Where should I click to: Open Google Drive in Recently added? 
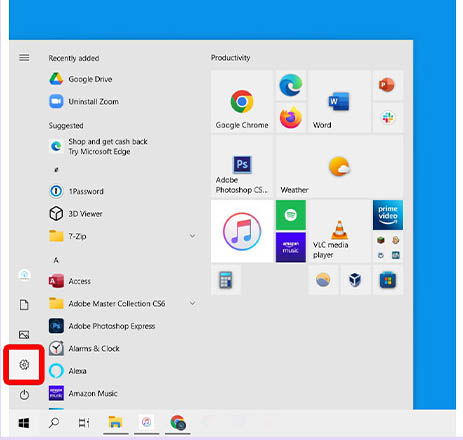pos(124,79)
